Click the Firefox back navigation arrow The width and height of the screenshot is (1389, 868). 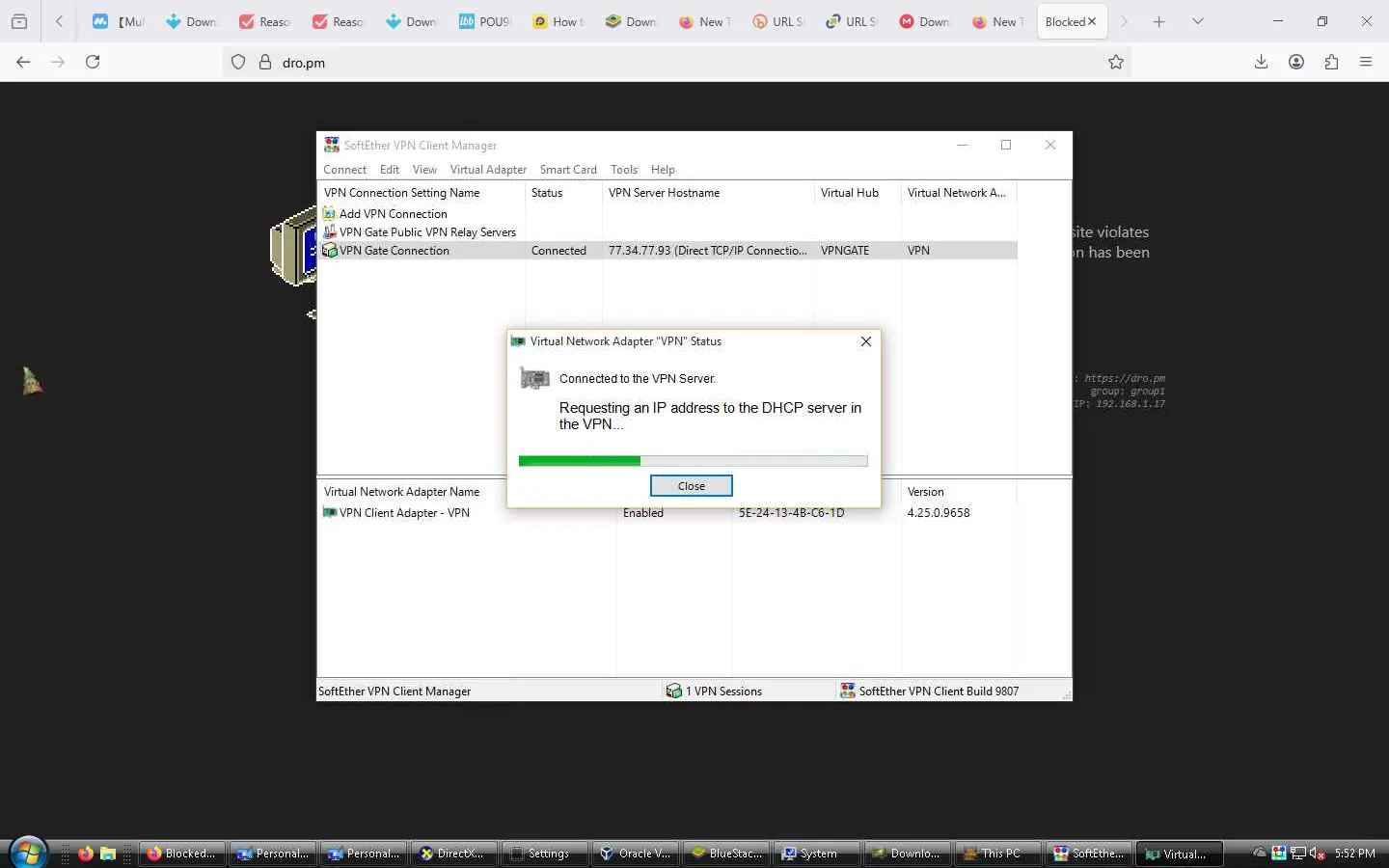23,62
